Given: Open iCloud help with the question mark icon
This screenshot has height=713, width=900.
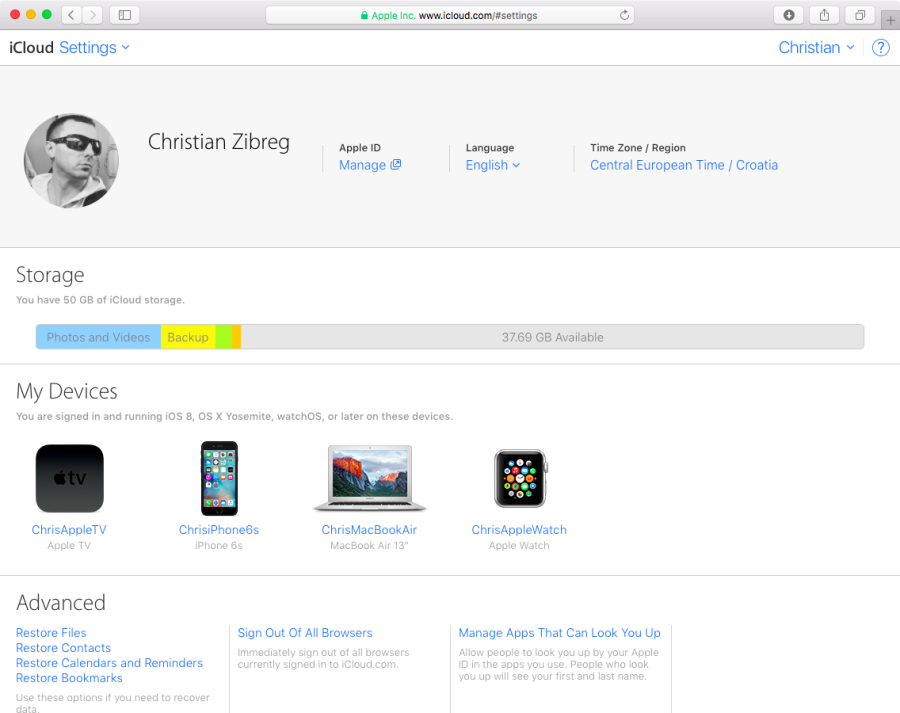Looking at the screenshot, I should point(880,47).
